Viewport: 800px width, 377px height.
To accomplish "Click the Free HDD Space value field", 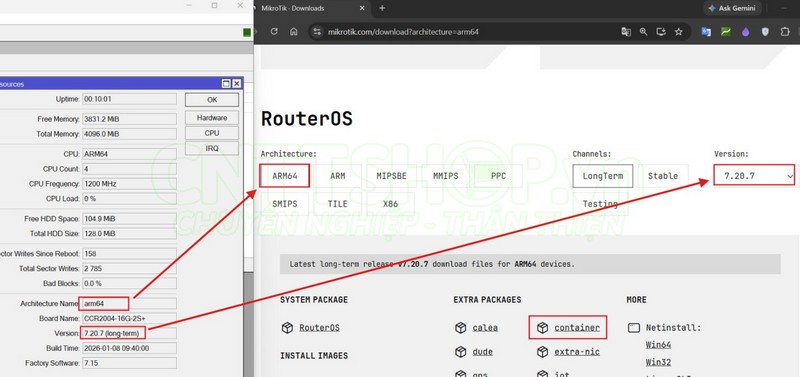I will (129, 219).
